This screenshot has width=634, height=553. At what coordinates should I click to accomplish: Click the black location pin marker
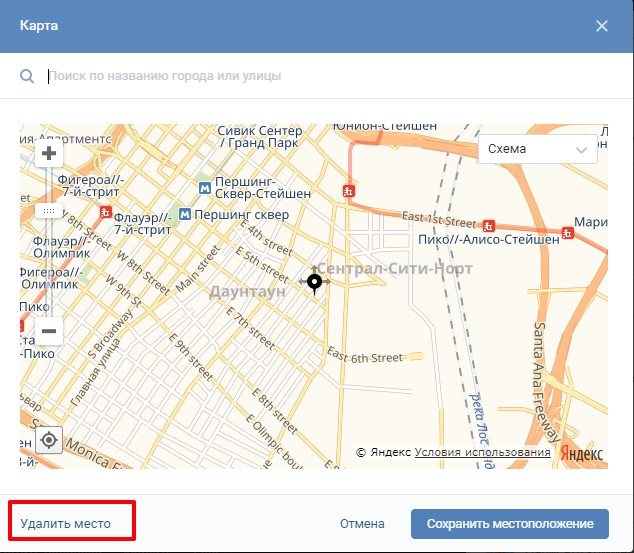(315, 283)
